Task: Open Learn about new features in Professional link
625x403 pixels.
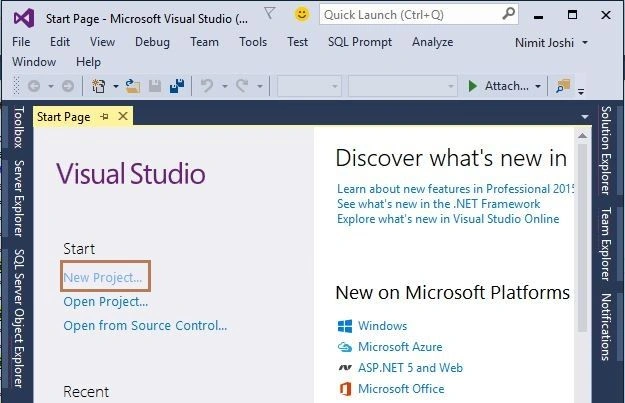Action: point(455,189)
